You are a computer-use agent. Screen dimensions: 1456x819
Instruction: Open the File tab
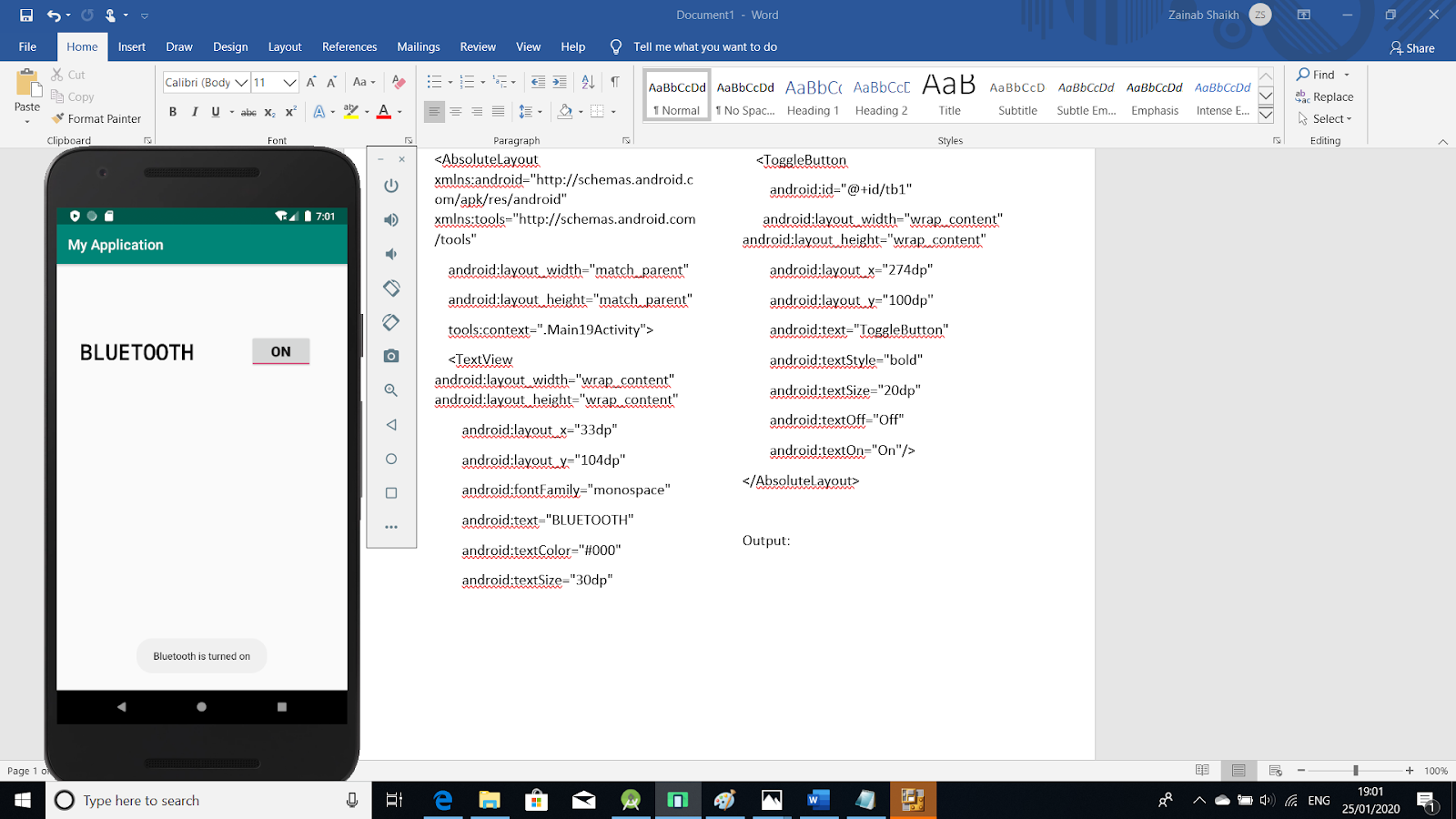click(x=27, y=46)
